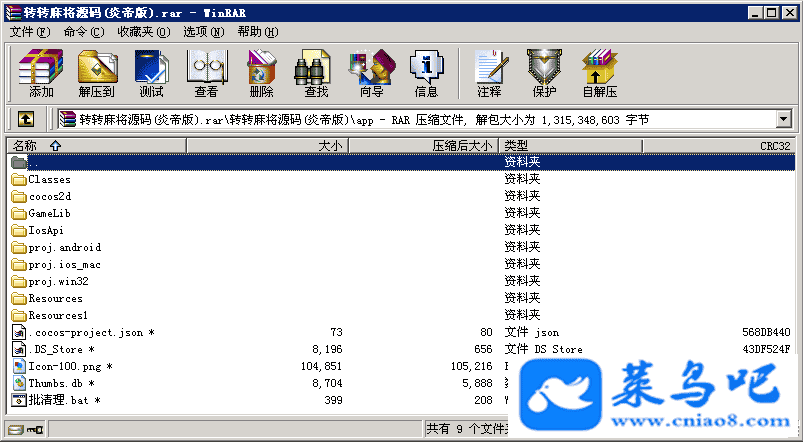Open the 收藏夹(O) menu
The image size is (803, 442).
pyautogui.click(x=143, y=32)
